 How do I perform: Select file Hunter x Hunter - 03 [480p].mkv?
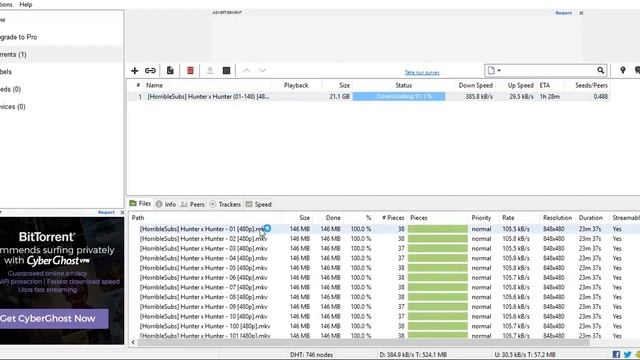pyautogui.click(x=203, y=249)
